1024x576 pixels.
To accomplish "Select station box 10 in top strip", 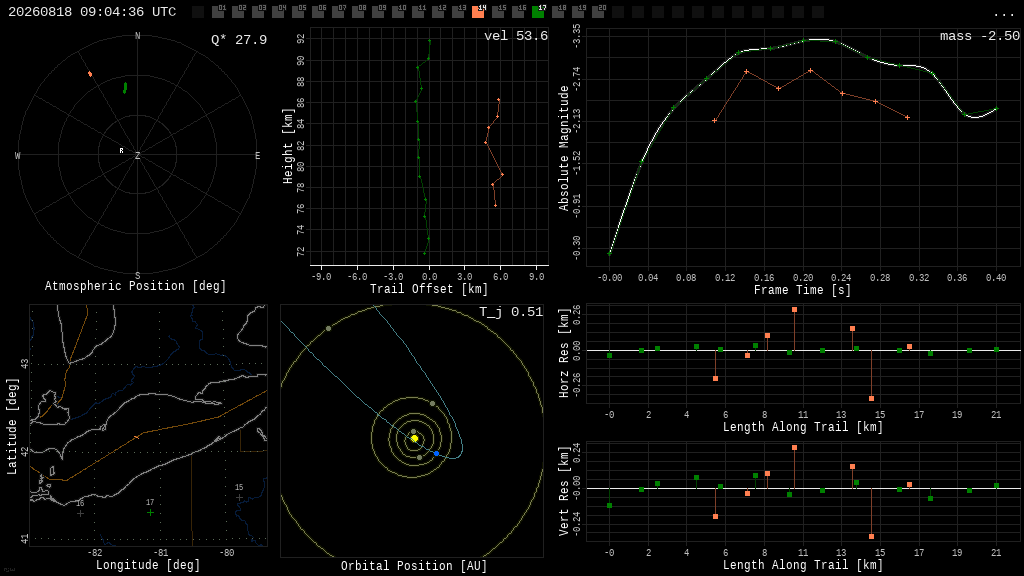I will [x=398, y=12].
